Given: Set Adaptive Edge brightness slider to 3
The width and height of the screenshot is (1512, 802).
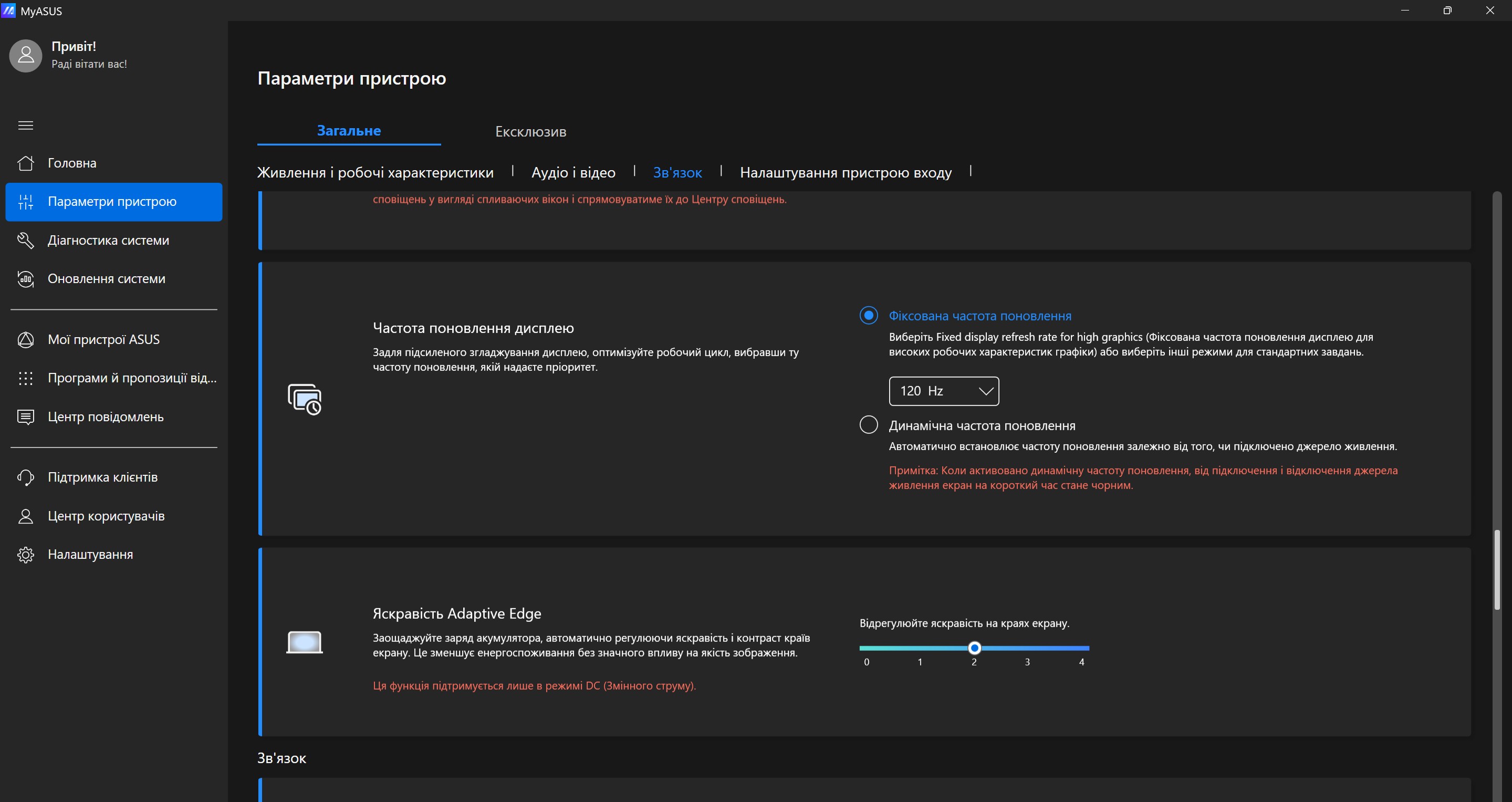Looking at the screenshot, I should coord(1027,648).
